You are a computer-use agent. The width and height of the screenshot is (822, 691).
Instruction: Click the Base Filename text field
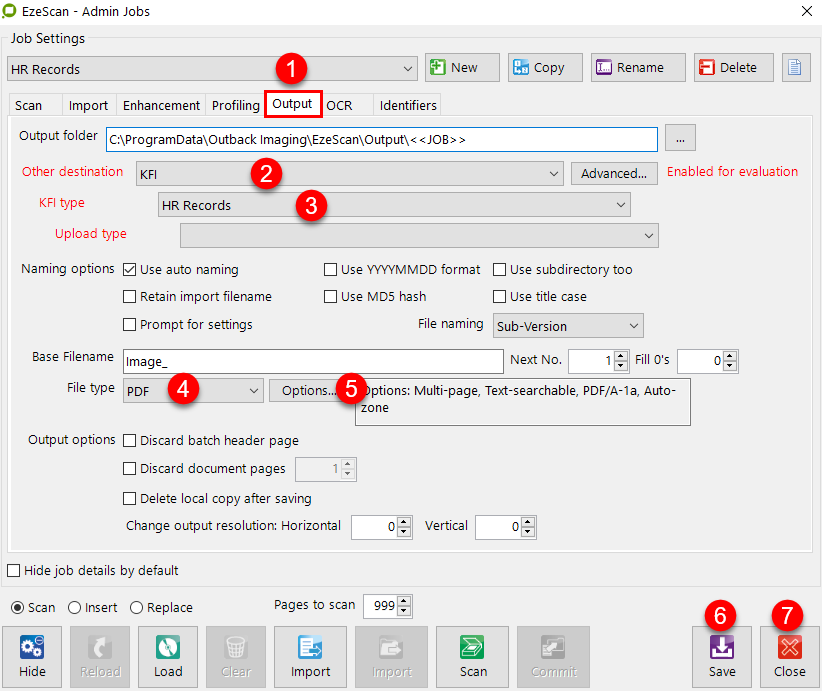point(312,361)
